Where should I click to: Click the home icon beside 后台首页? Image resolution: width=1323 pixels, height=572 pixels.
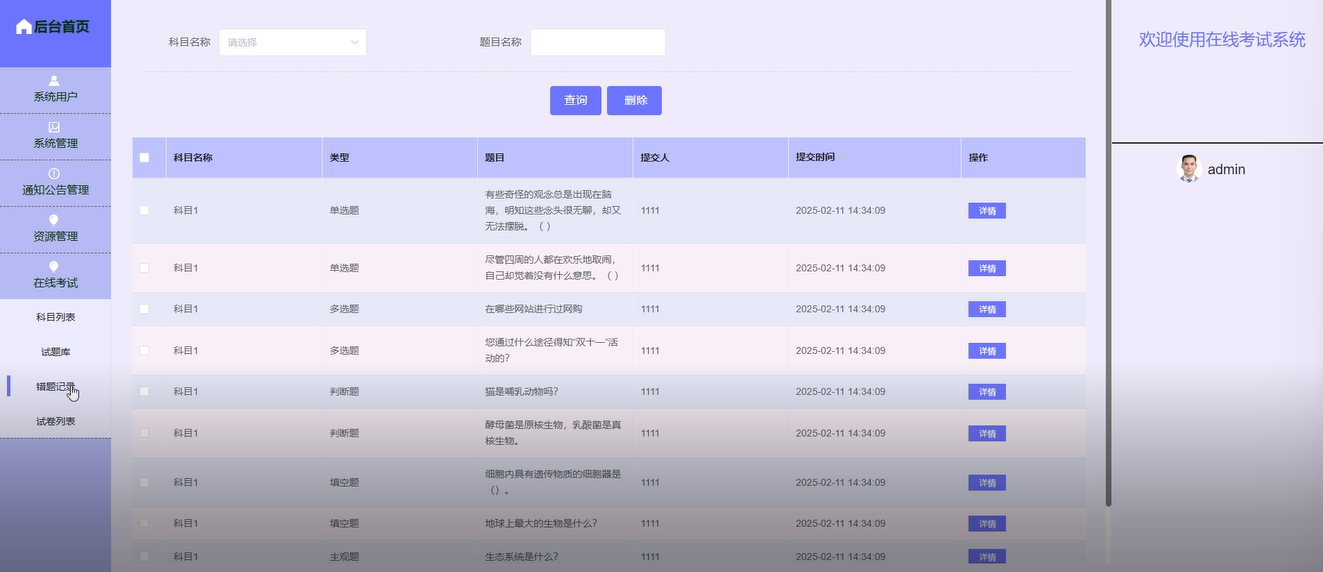(x=24, y=27)
